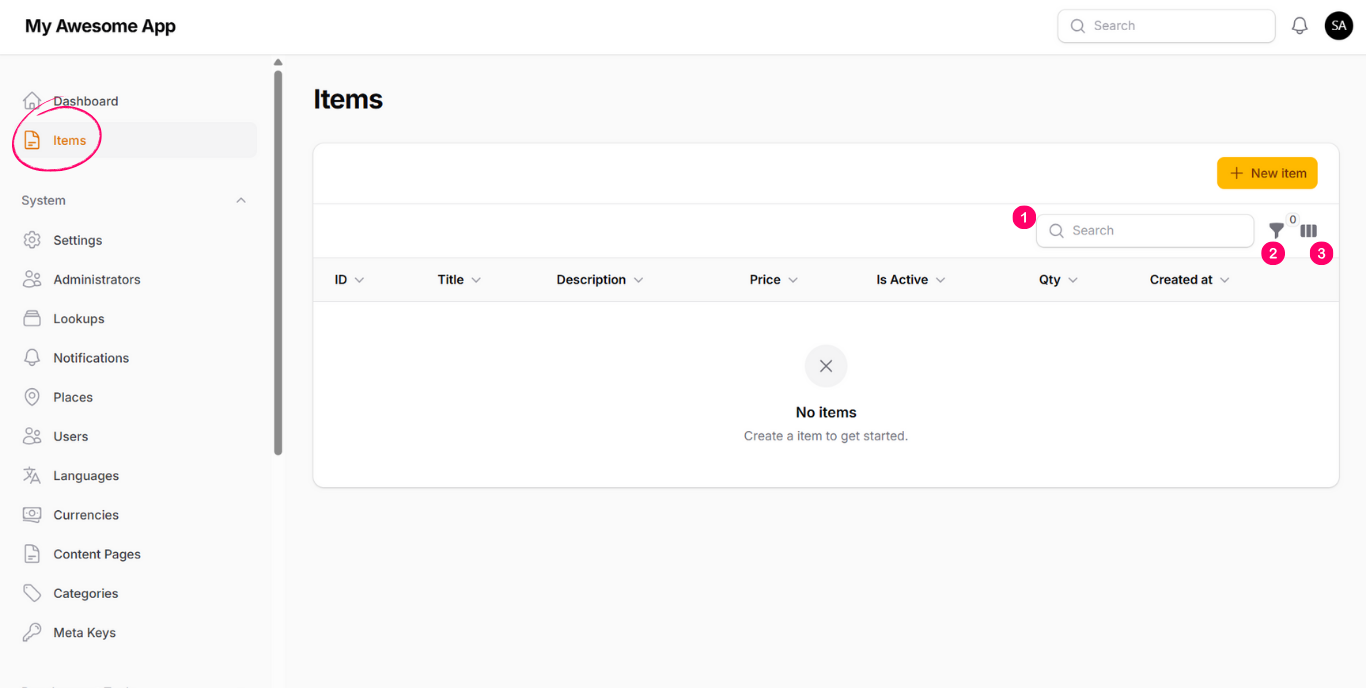The image size is (1366, 688).
Task: Click the notifications bell icon in header
Action: (1300, 26)
